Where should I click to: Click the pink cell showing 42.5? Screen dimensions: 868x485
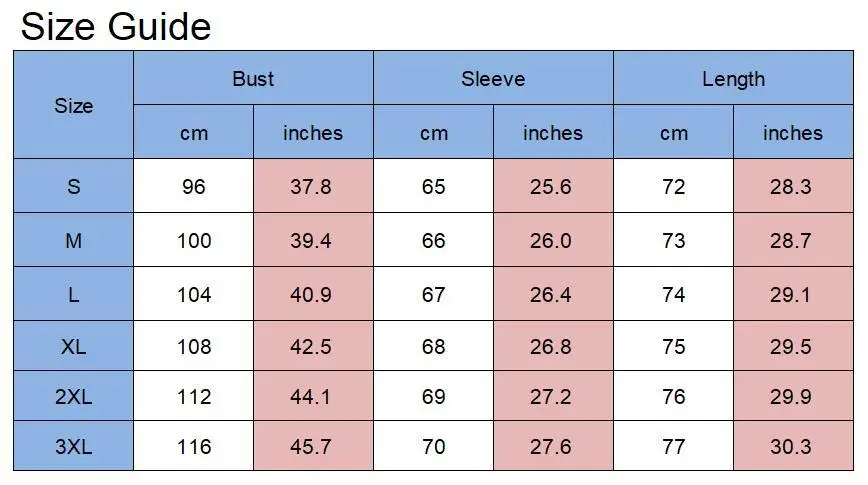pos(313,347)
